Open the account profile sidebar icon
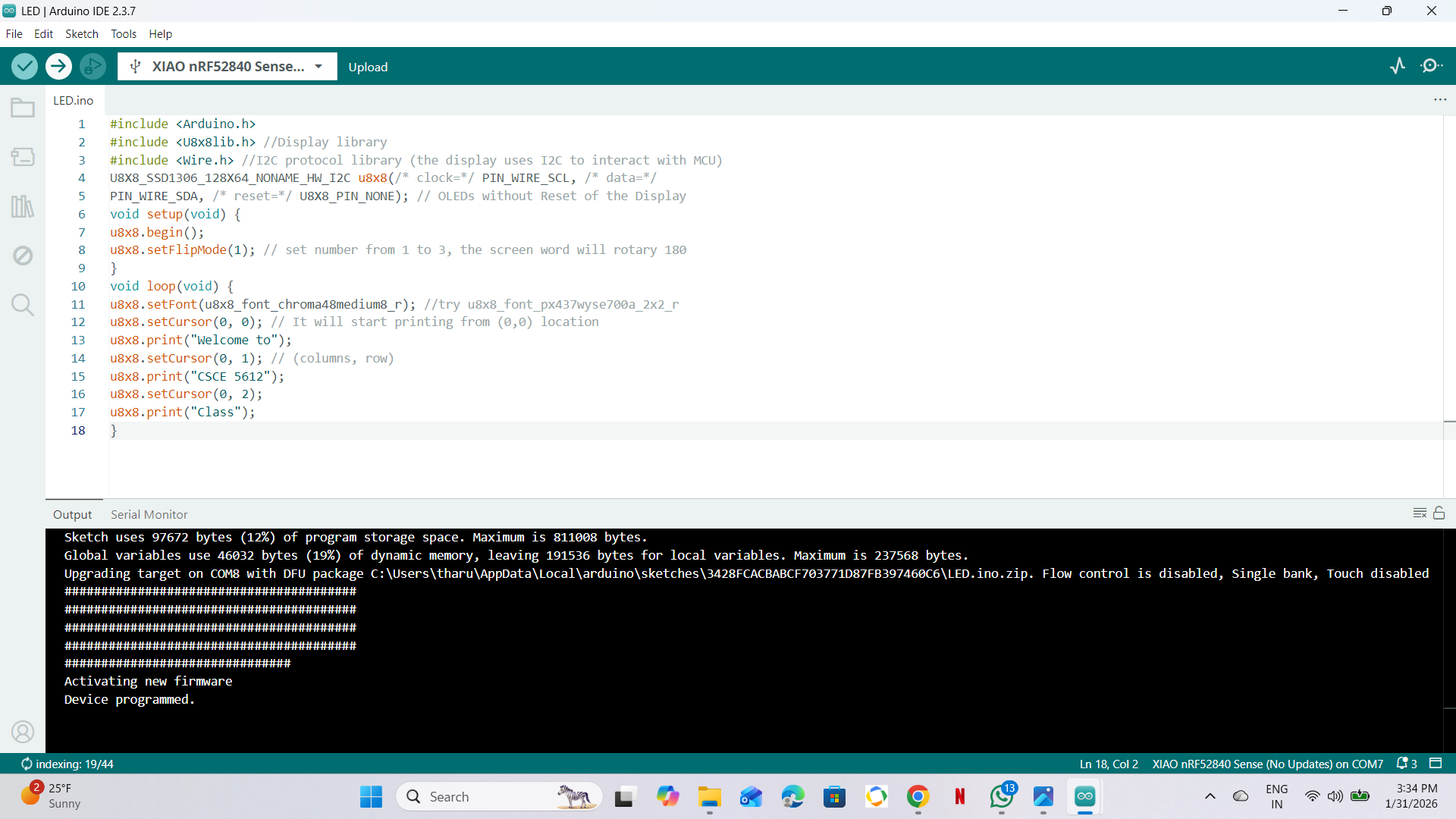Screen dimensions: 1456x819 [x=23, y=732]
